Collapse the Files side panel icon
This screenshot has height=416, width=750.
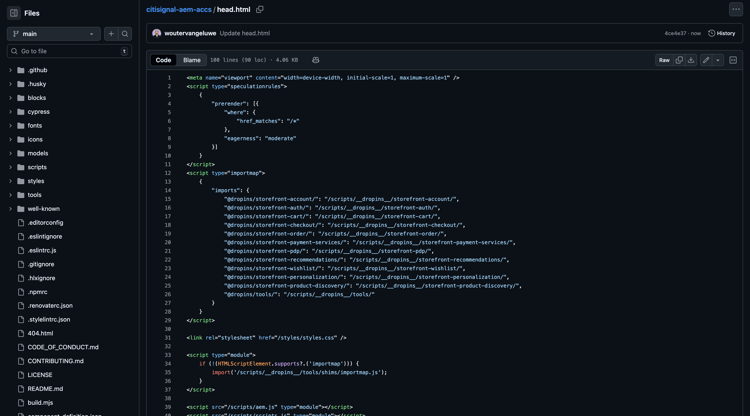click(13, 13)
